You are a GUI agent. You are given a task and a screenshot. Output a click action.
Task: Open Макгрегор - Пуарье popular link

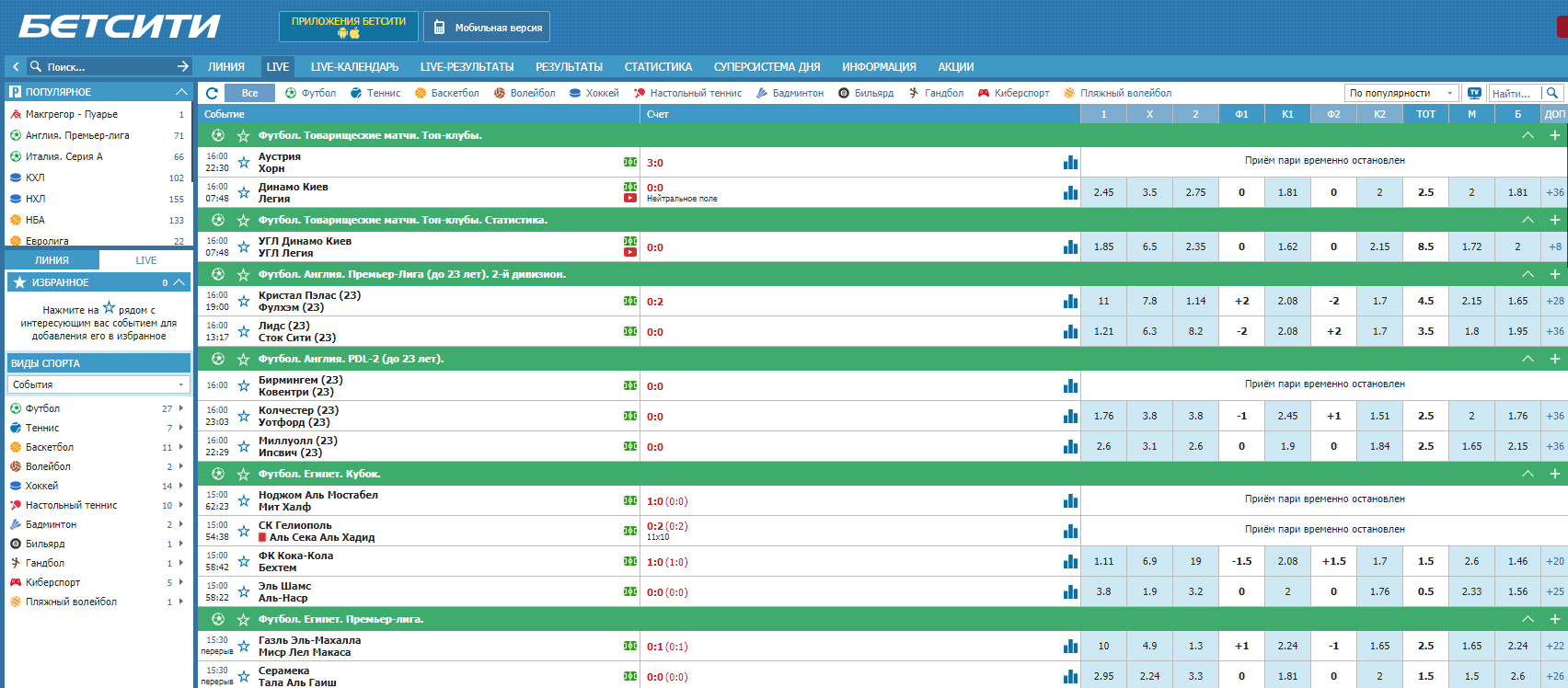coord(72,114)
